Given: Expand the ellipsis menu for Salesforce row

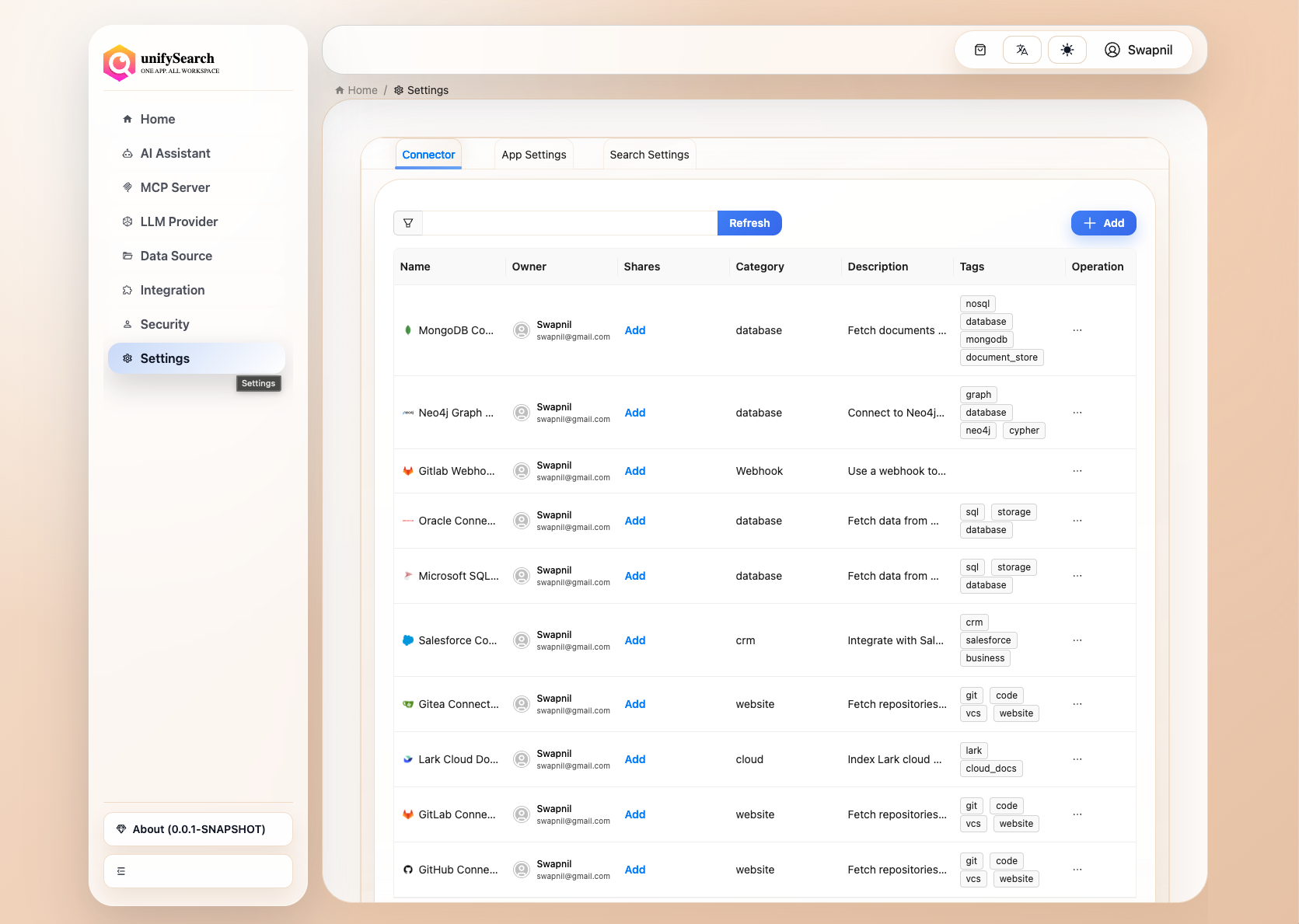Looking at the screenshot, I should tap(1077, 640).
